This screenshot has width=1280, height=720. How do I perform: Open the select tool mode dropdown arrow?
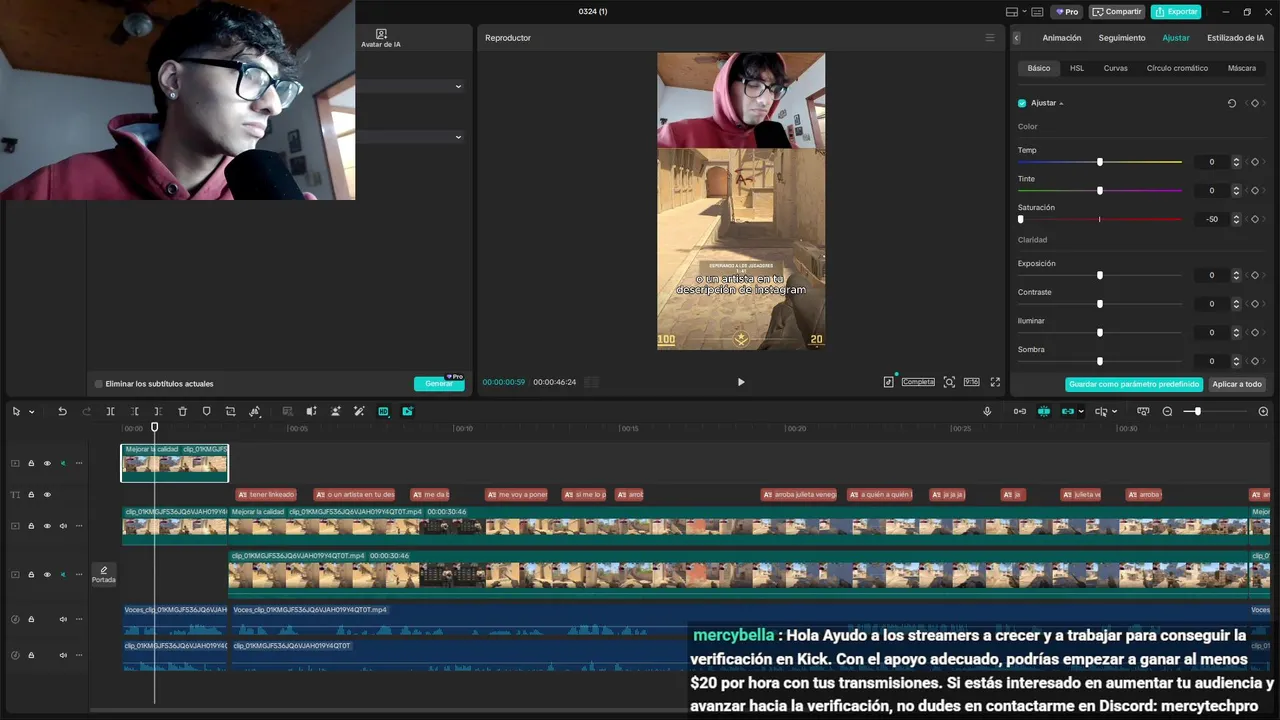[x=31, y=411]
